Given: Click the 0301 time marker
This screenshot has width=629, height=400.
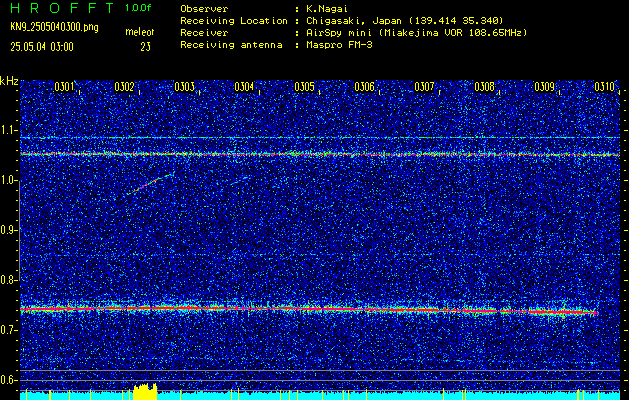Looking at the screenshot, I should (x=65, y=87).
